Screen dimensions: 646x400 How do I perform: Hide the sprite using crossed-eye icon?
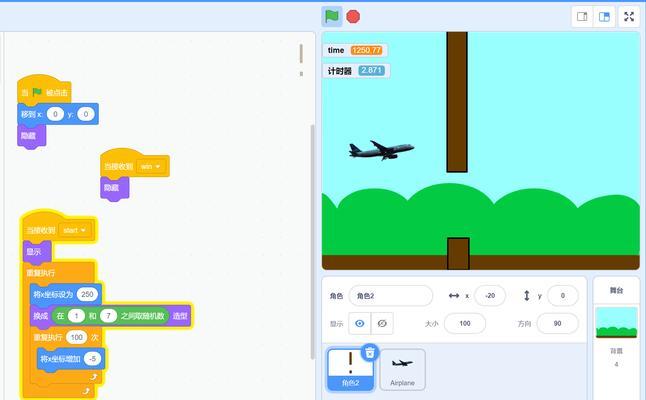[382, 323]
